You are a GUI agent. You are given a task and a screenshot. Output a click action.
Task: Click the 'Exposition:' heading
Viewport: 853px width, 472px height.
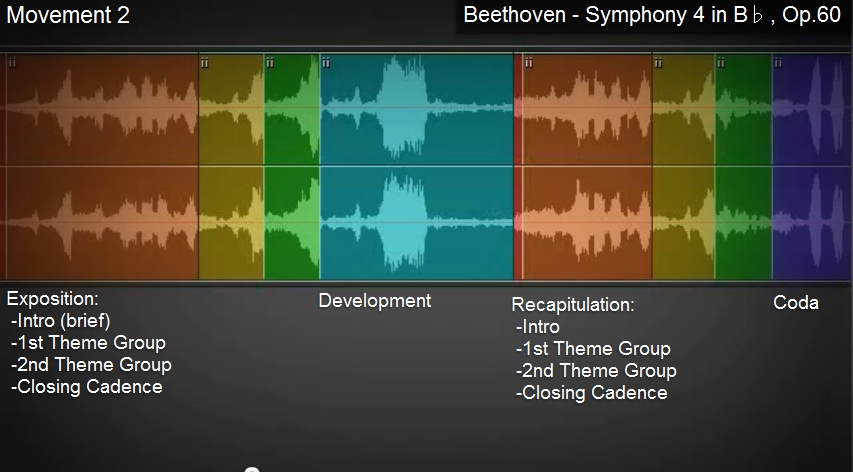point(52,299)
